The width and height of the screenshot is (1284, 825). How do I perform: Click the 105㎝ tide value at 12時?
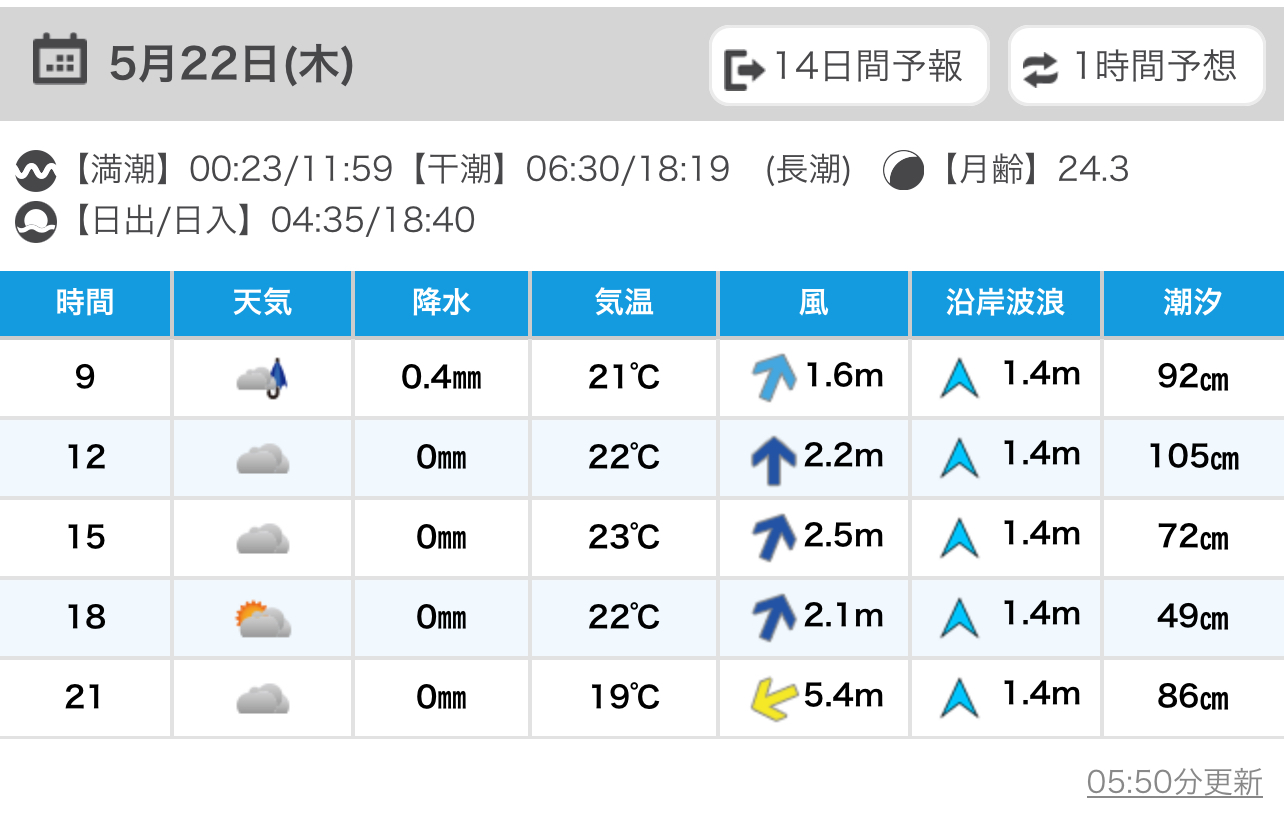point(1194,457)
